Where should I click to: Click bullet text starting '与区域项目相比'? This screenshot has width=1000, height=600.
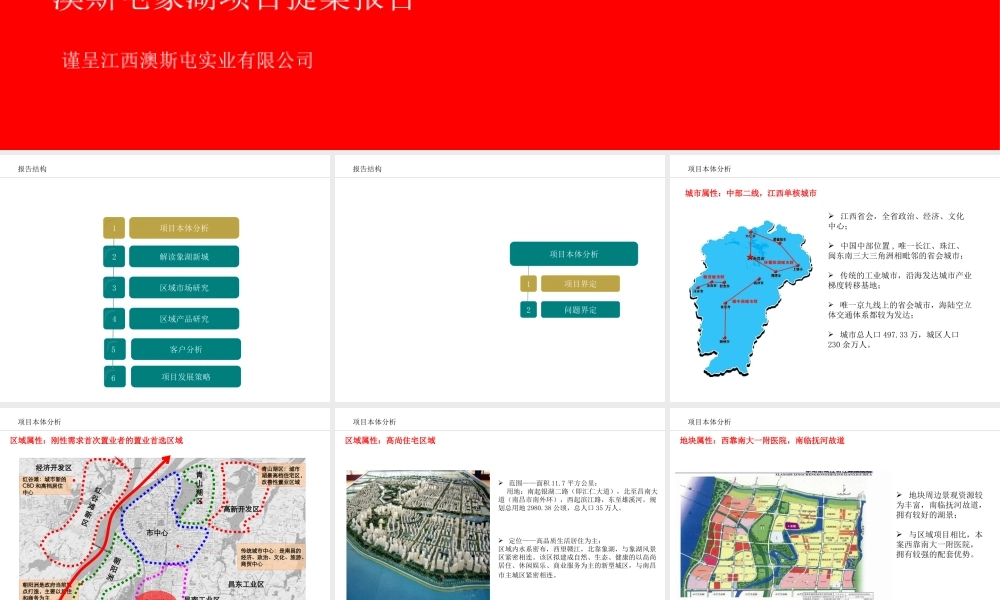(x=939, y=544)
